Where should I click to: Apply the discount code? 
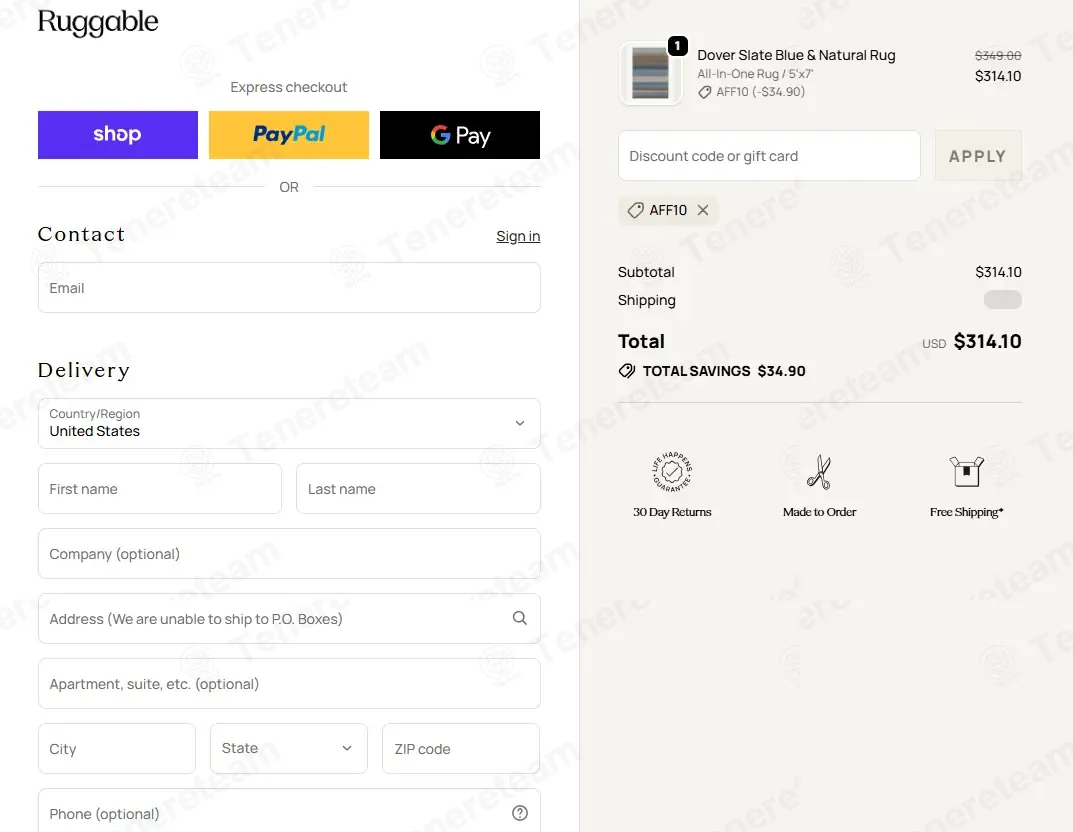click(978, 156)
